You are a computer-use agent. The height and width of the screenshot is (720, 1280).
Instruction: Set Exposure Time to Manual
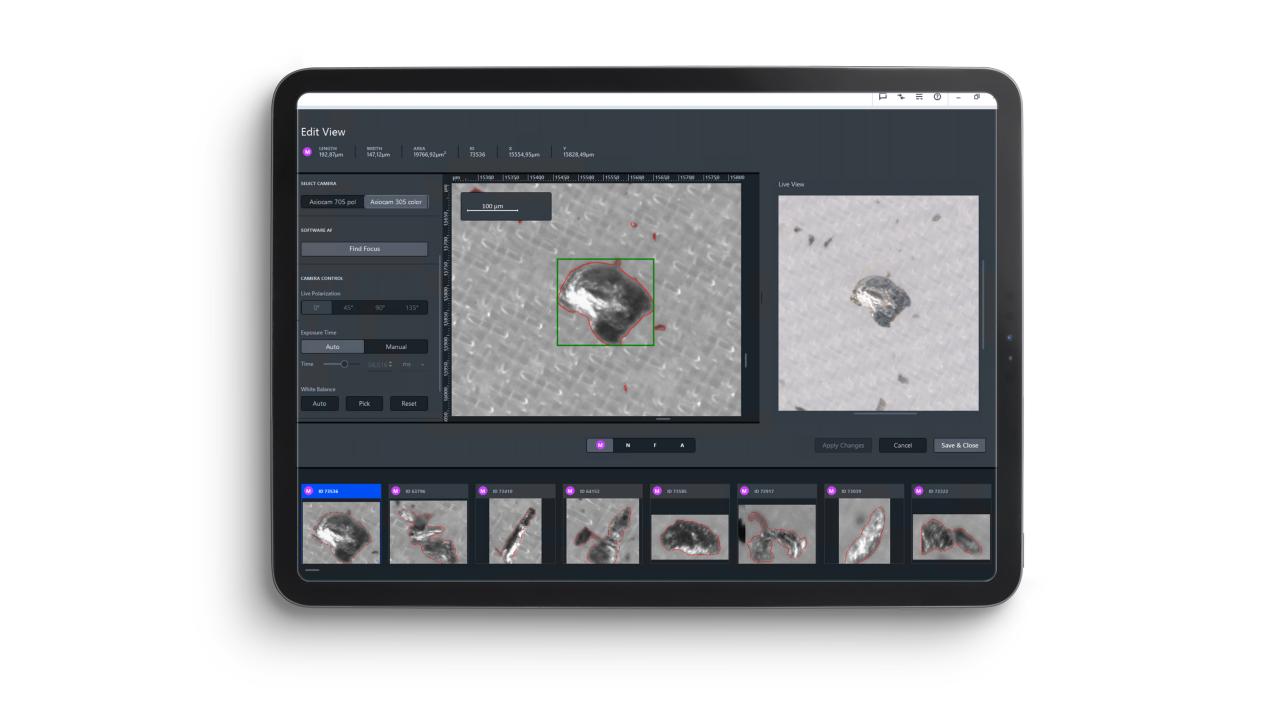(x=397, y=346)
